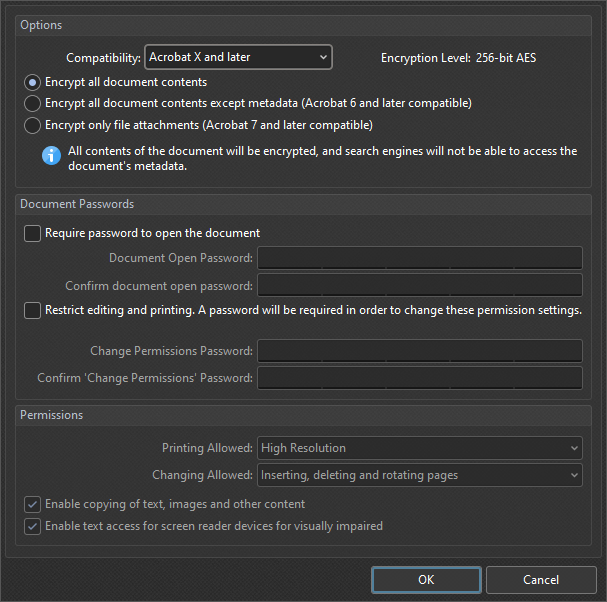607x602 pixels.
Task: Click Confirm 'Change Permissions' Password field
Action: [x=420, y=378]
